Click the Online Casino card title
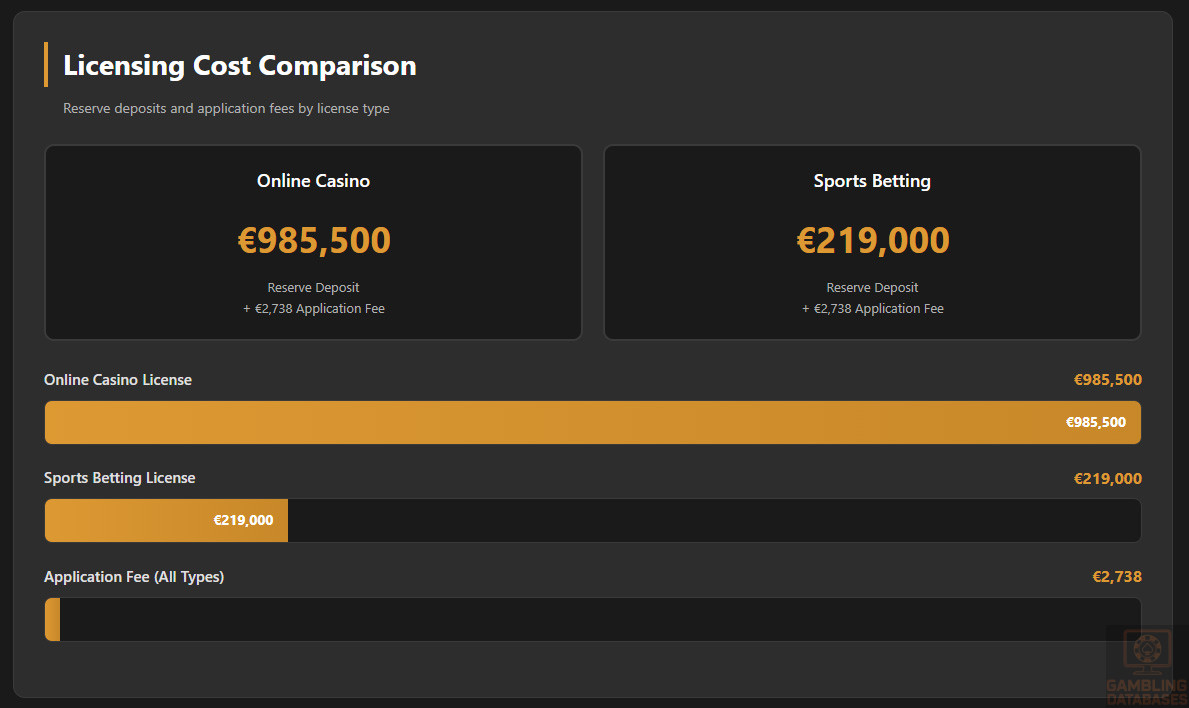This screenshot has width=1189, height=708. pos(313,181)
